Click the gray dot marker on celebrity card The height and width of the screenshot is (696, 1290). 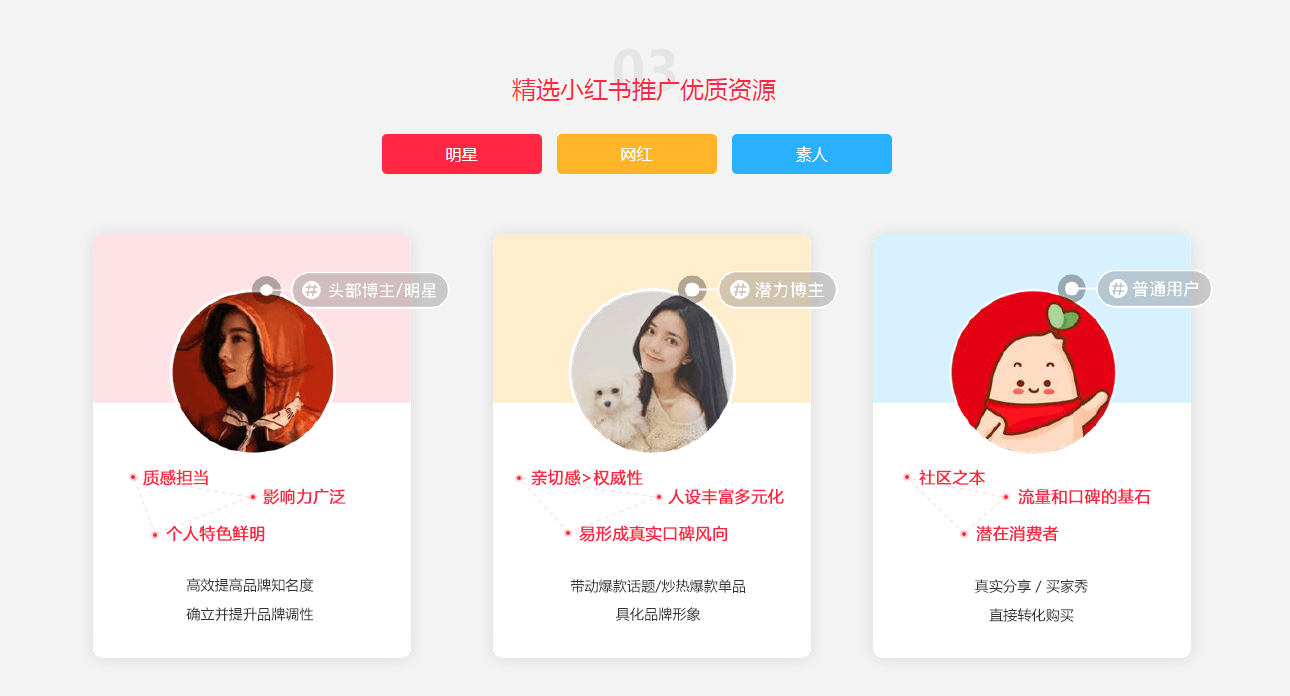click(x=266, y=290)
